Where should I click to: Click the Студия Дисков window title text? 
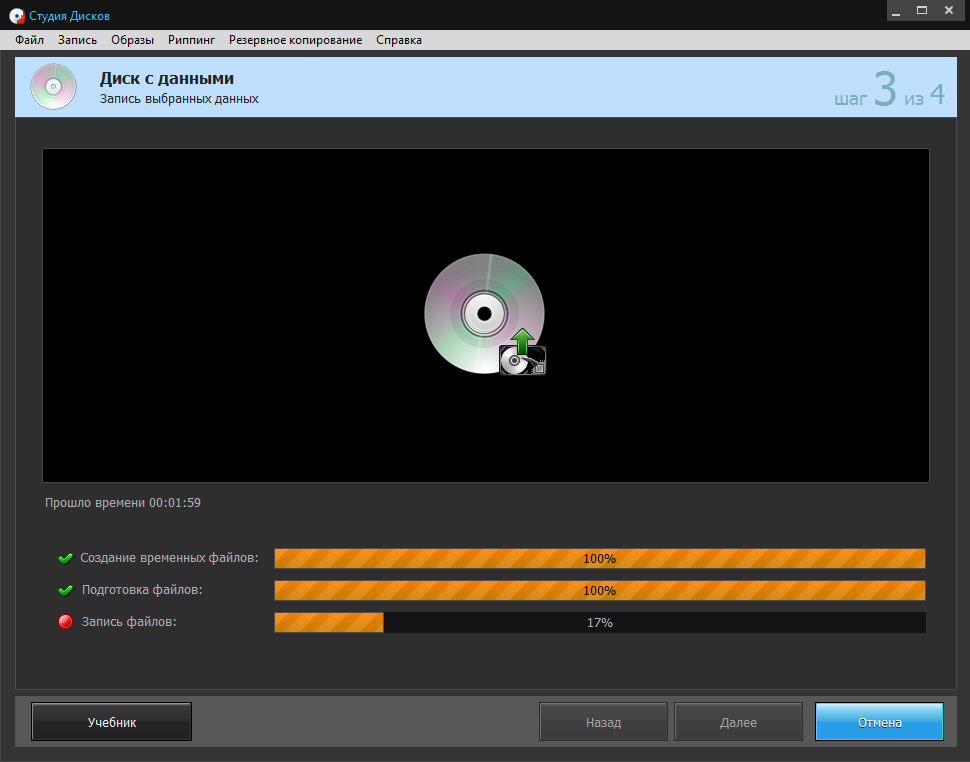[x=69, y=16]
